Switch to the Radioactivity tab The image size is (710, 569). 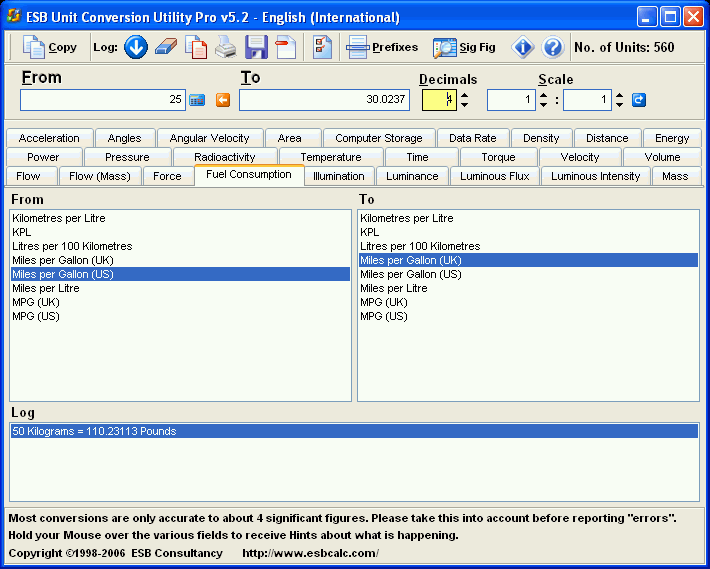tap(225, 157)
